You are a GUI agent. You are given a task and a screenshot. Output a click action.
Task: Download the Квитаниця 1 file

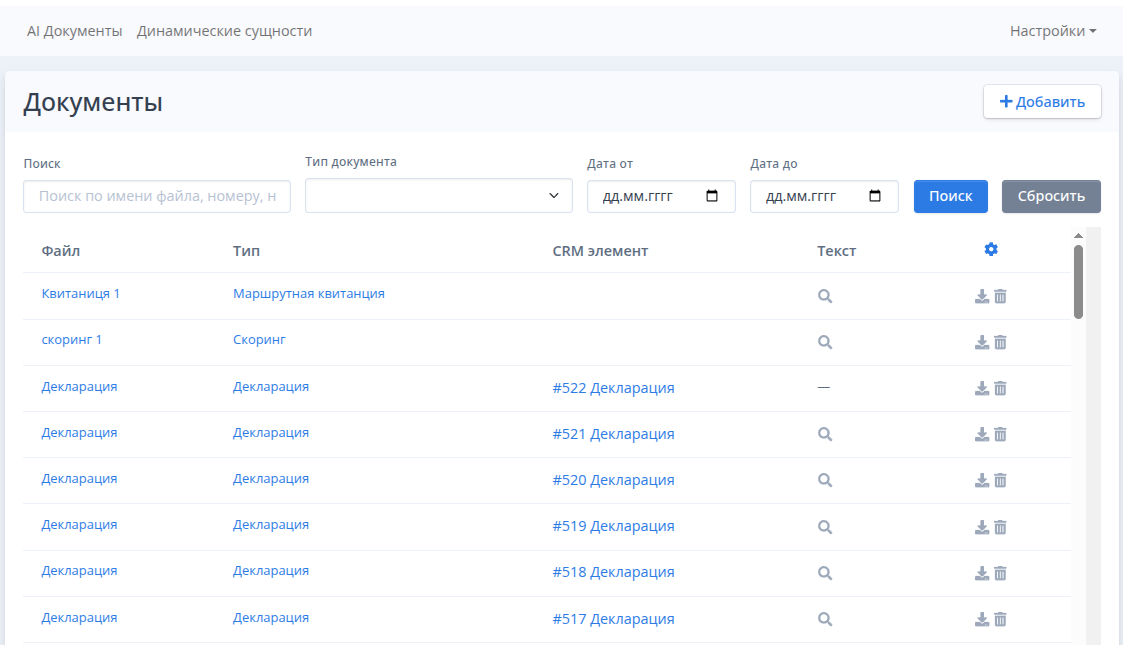[x=982, y=296]
